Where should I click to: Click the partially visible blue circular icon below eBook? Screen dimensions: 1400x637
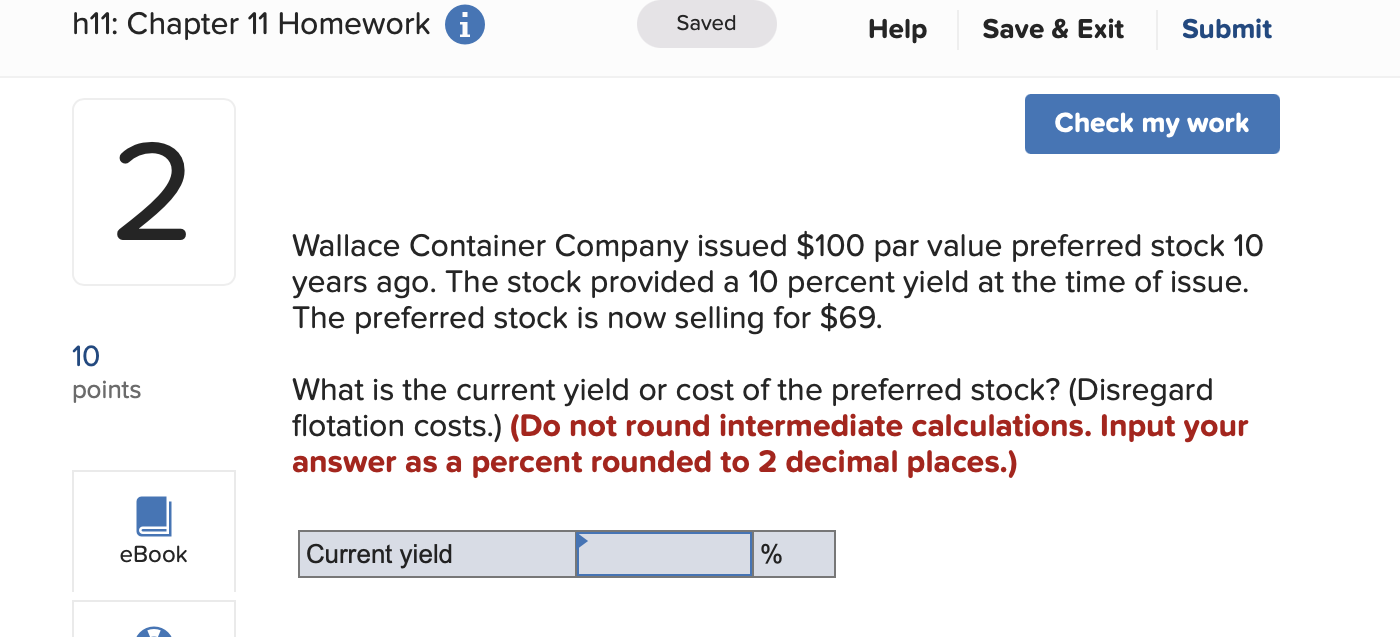153,631
